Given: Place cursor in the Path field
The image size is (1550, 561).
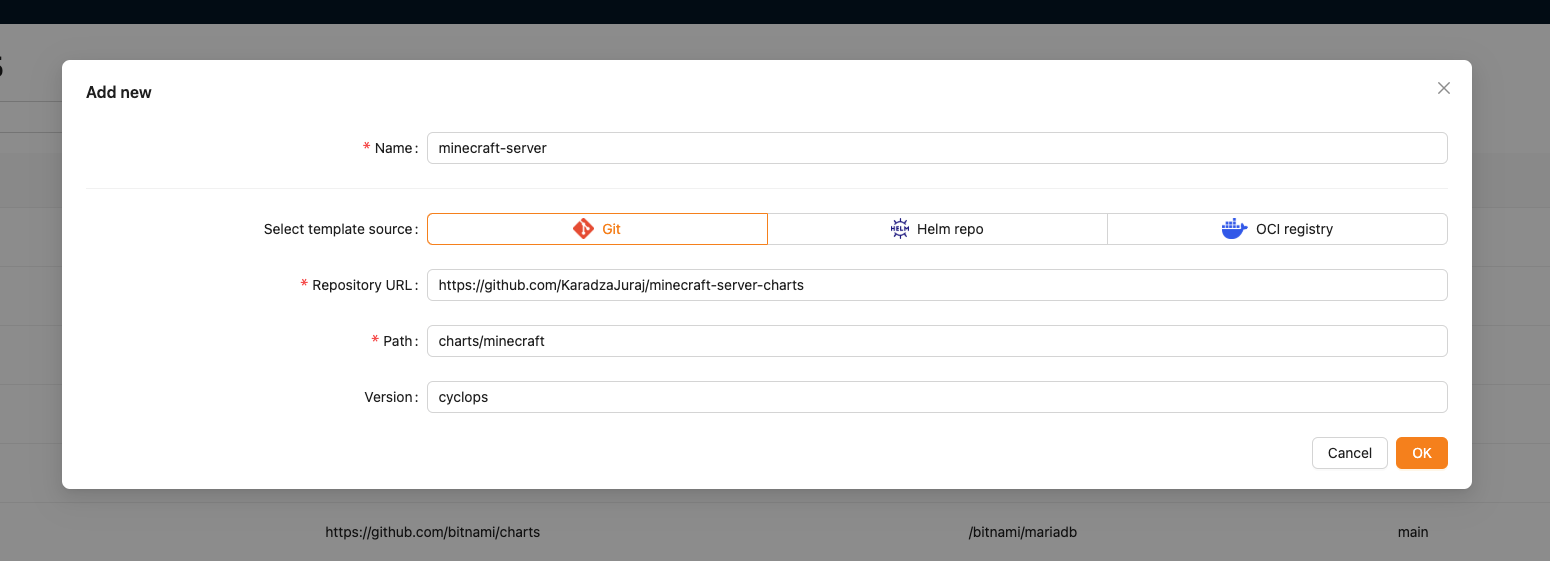Looking at the screenshot, I should 937,341.
